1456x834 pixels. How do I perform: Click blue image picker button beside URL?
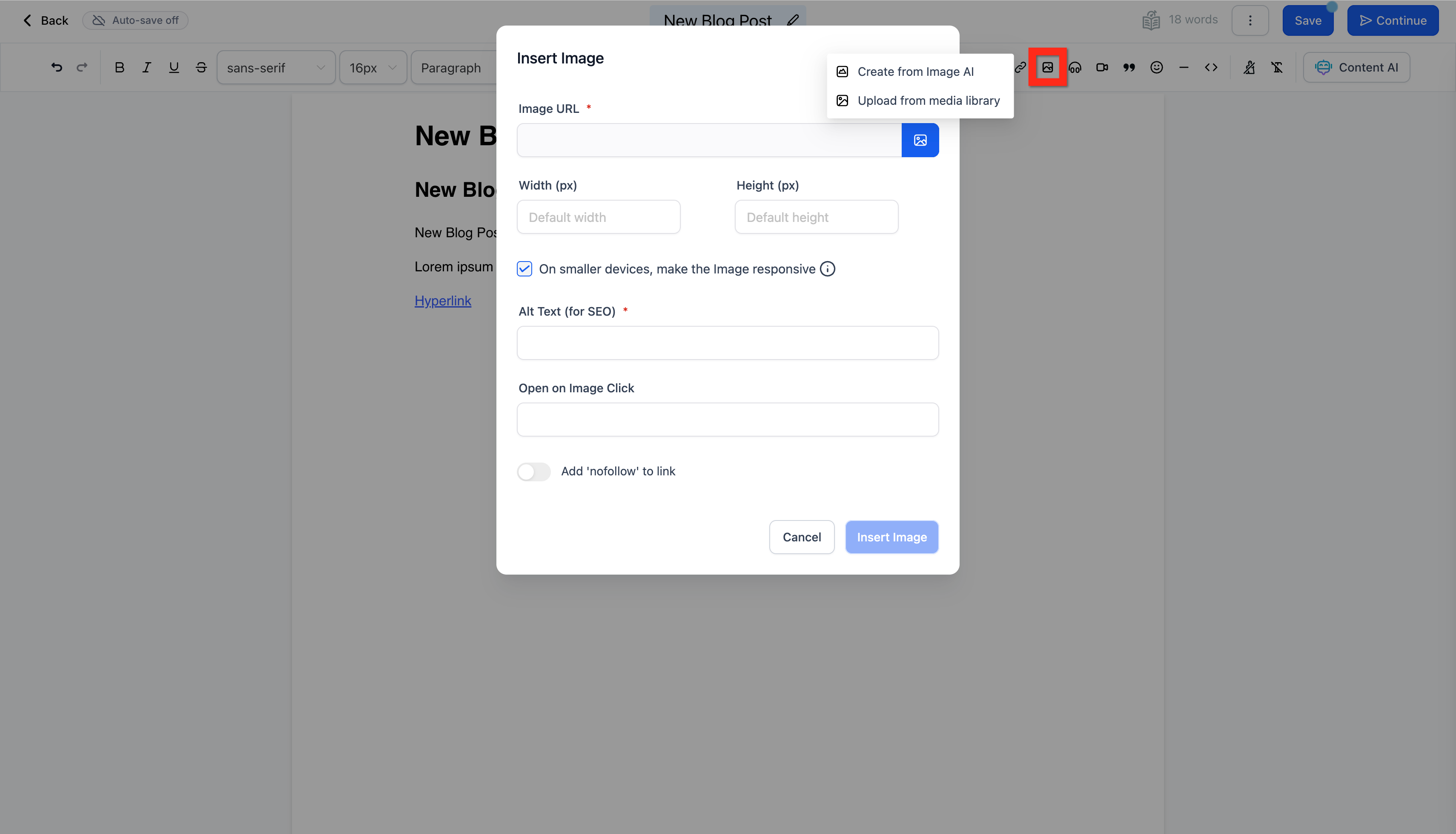coord(920,140)
